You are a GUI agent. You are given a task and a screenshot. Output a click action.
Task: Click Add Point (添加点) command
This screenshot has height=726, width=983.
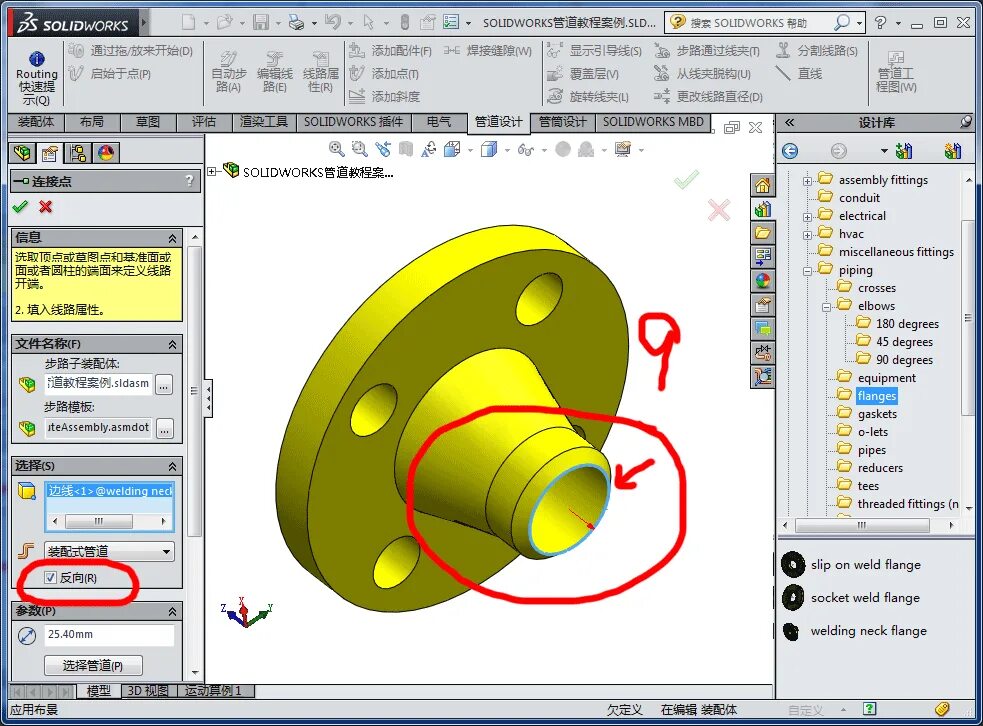click(x=384, y=73)
